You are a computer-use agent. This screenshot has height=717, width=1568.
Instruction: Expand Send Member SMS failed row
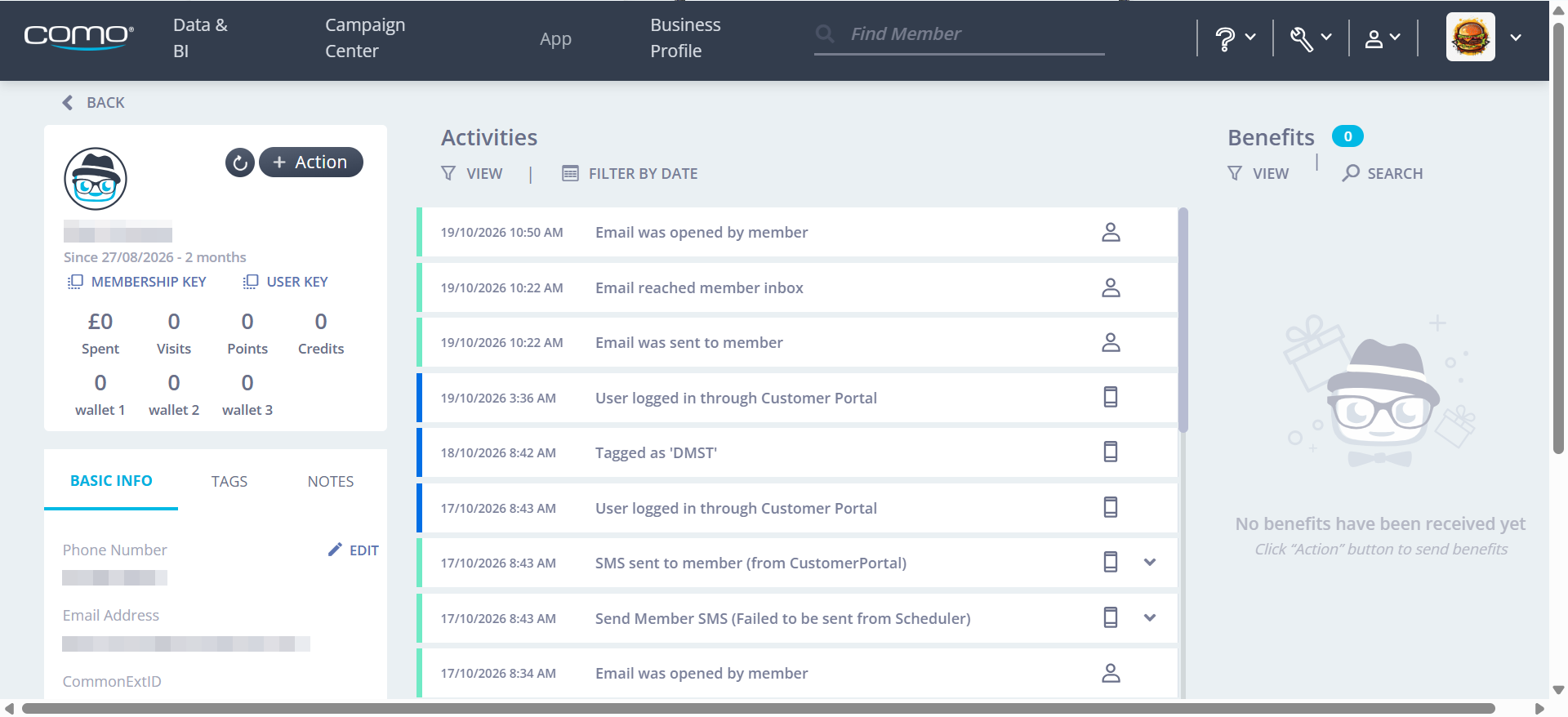coord(1150,618)
